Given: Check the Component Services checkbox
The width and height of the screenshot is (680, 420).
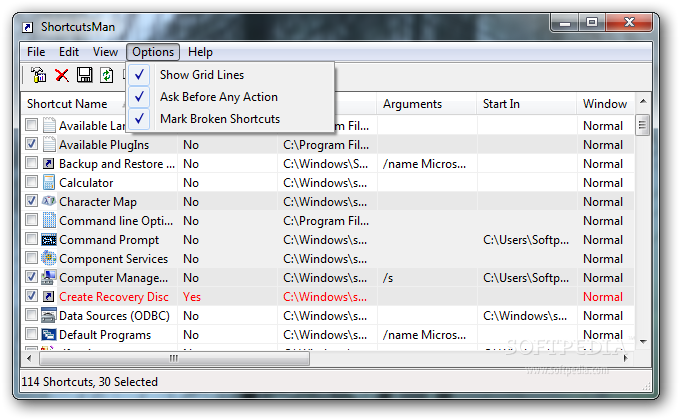Looking at the screenshot, I should 31,258.
